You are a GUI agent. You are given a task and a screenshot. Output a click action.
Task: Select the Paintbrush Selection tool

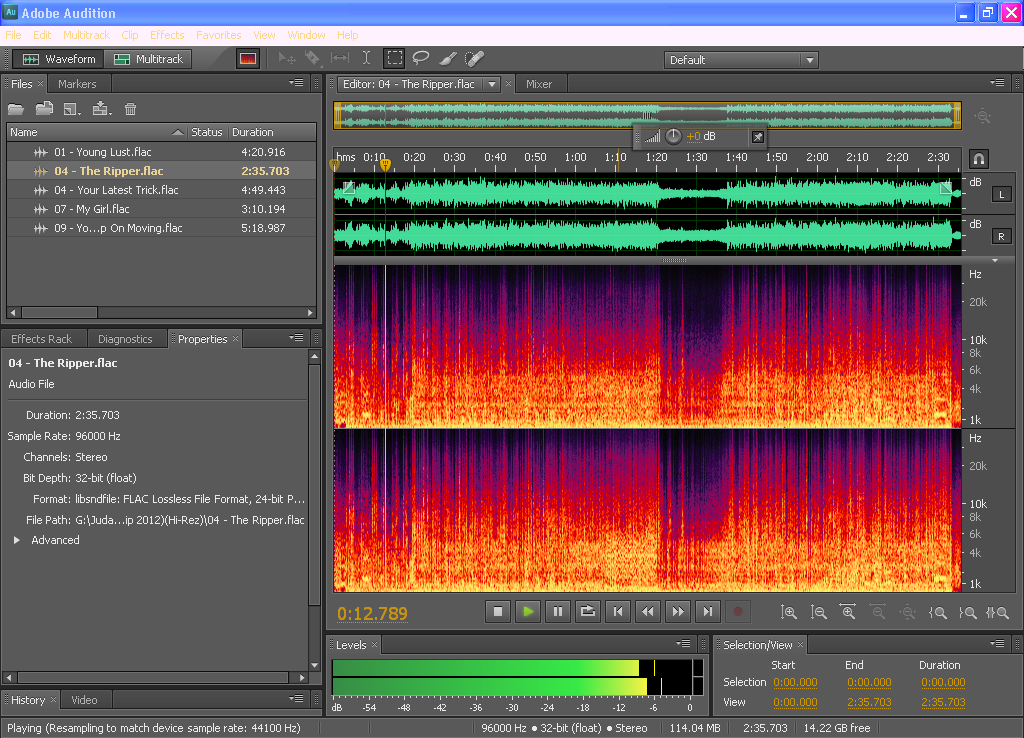tap(448, 59)
